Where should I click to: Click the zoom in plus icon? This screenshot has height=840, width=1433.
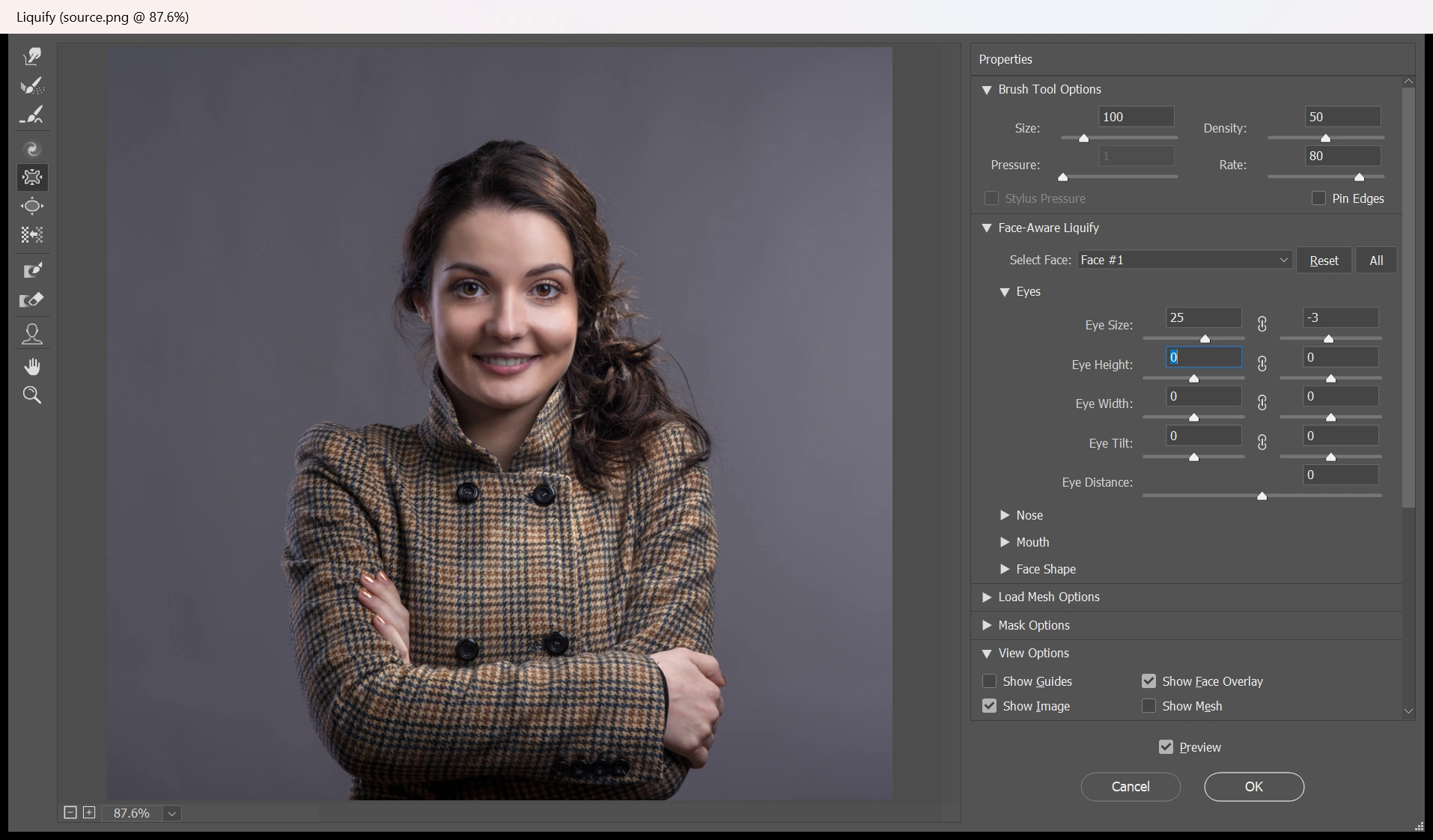pos(89,812)
